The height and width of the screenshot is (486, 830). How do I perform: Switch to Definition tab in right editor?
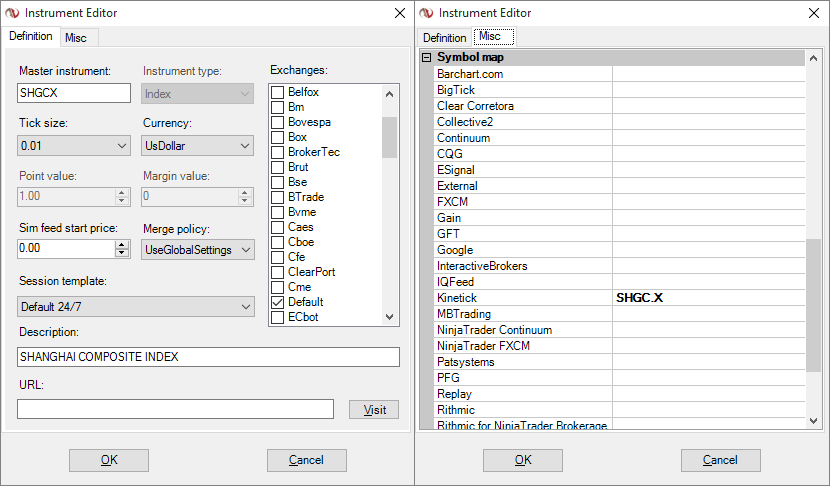tap(444, 38)
